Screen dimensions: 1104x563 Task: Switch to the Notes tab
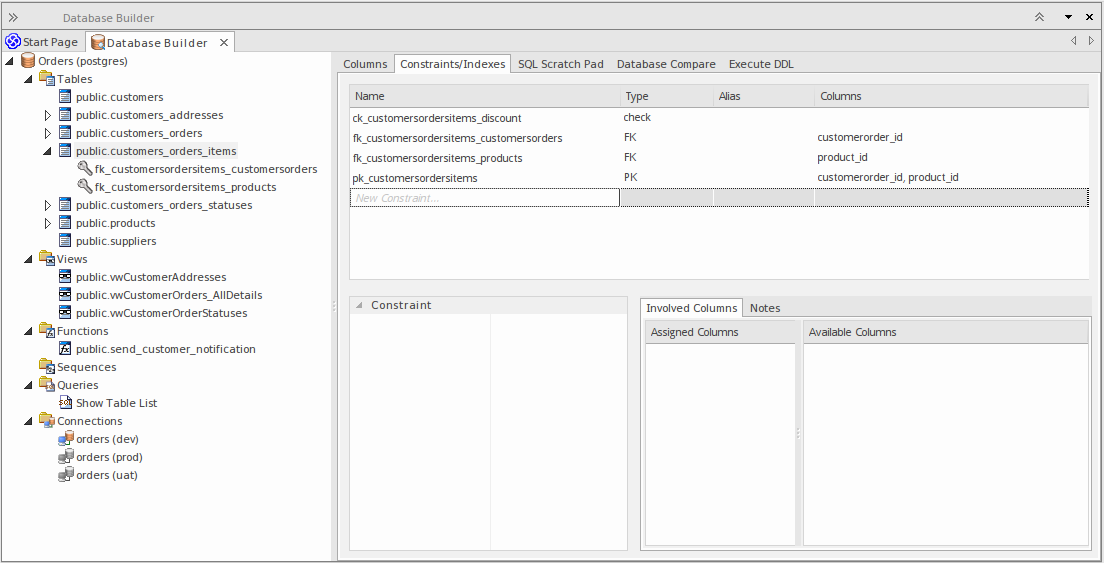click(x=765, y=308)
